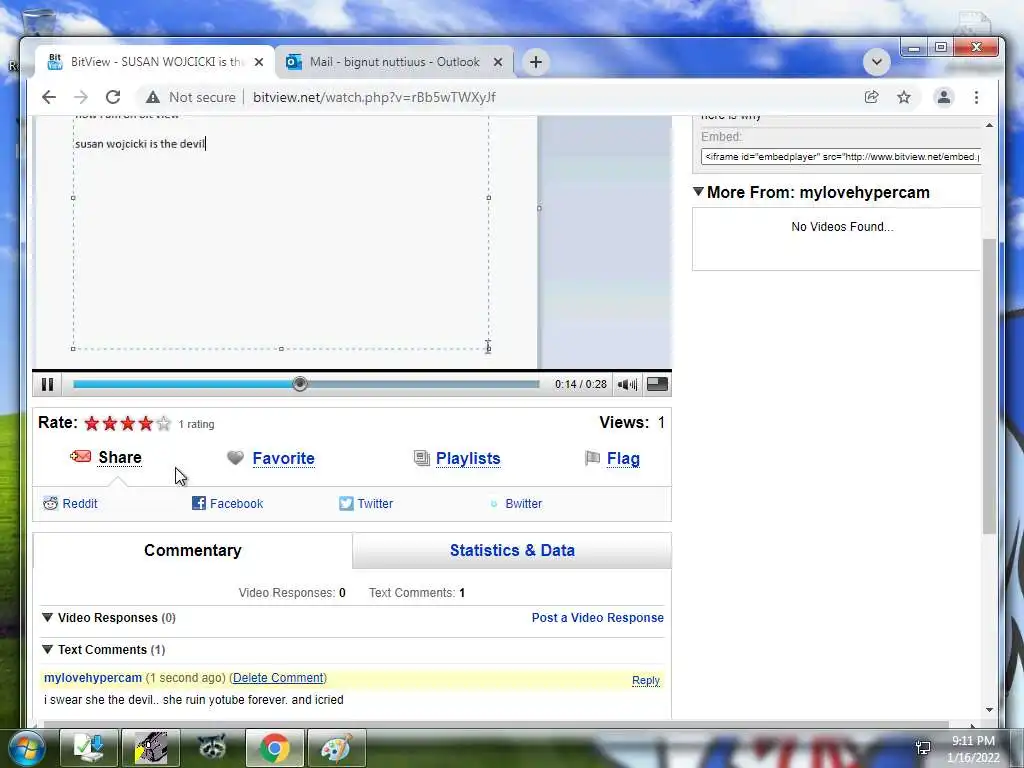Open the Chrome three-dot menu
This screenshot has width=1024, height=768.
(x=976, y=97)
